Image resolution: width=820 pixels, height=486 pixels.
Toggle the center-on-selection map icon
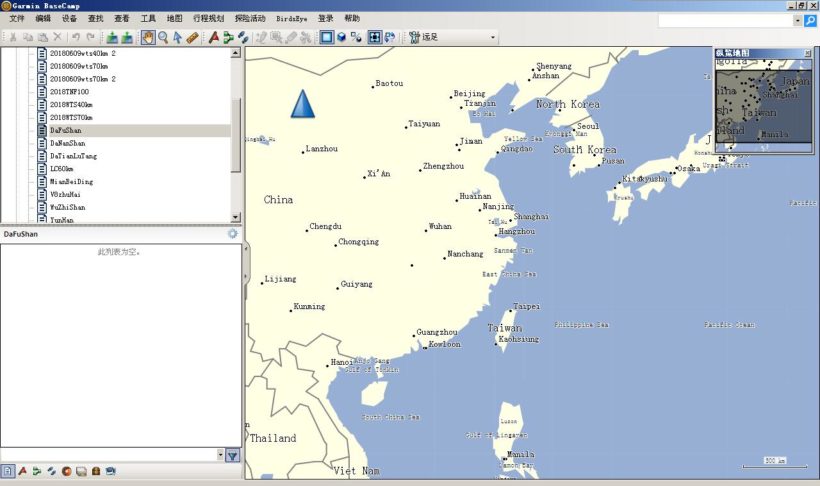(374, 37)
